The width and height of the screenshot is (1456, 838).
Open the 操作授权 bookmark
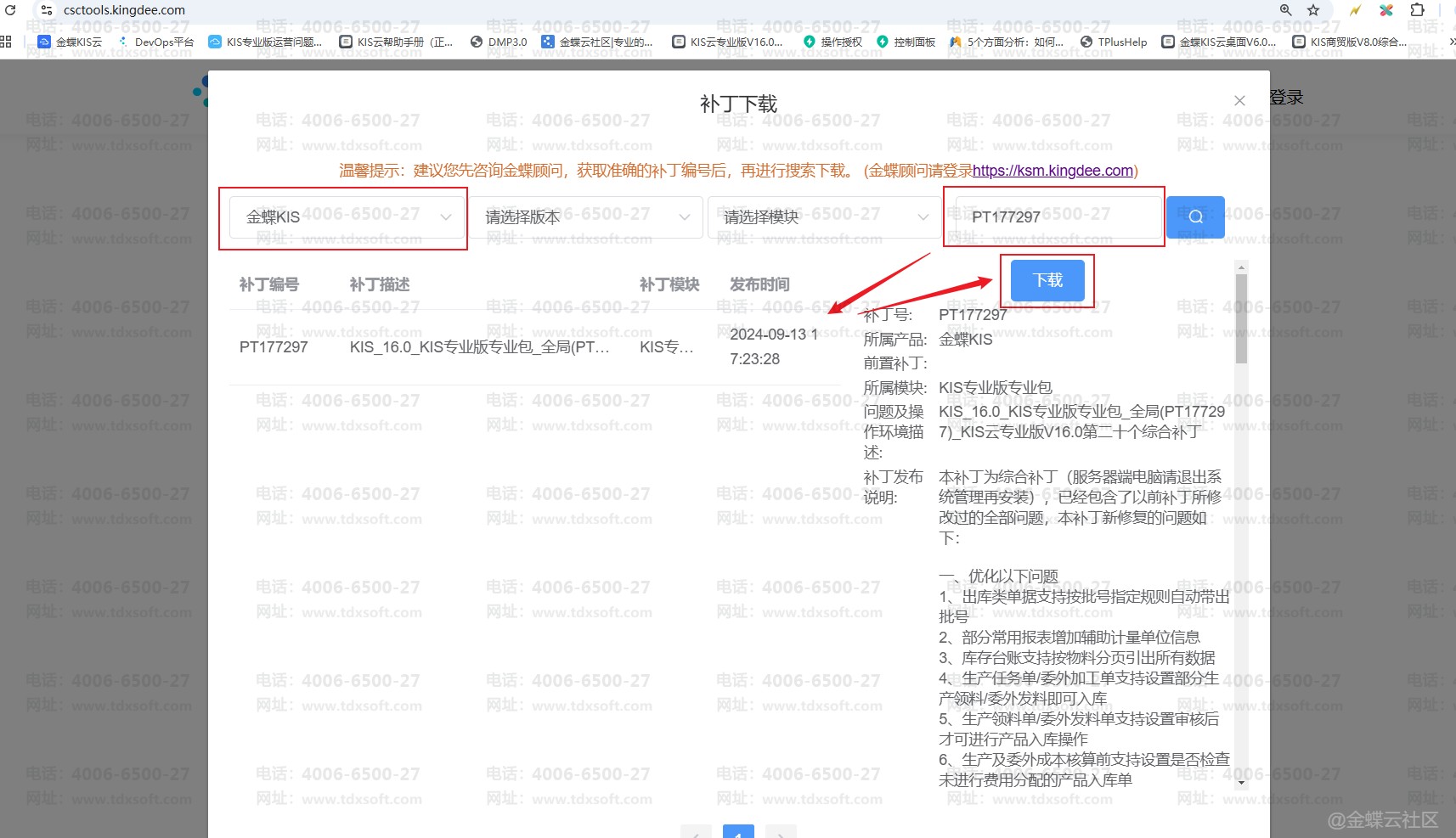[x=832, y=42]
